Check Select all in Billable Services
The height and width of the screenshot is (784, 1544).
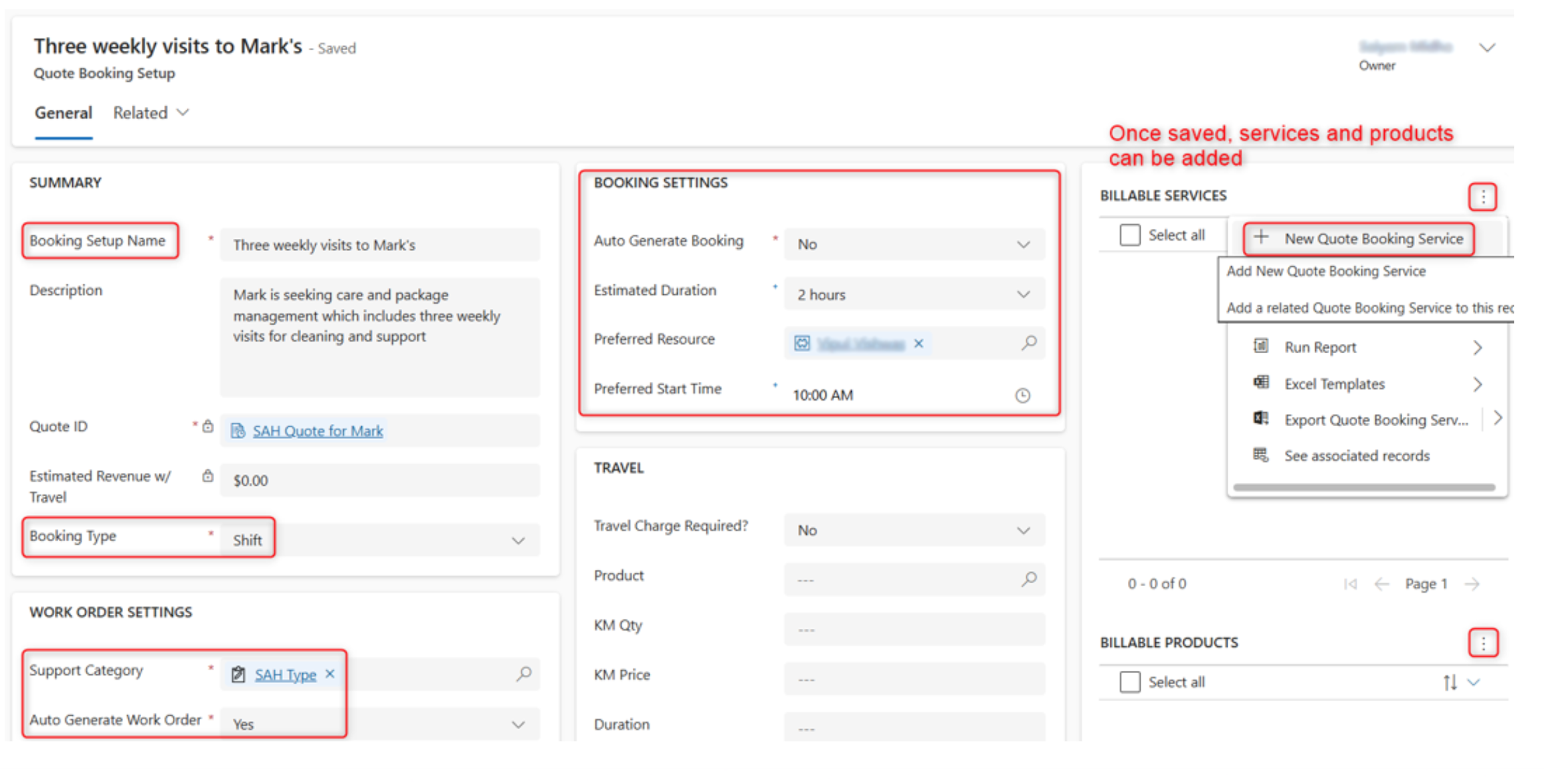pyautogui.click(x=1130, y=235)
